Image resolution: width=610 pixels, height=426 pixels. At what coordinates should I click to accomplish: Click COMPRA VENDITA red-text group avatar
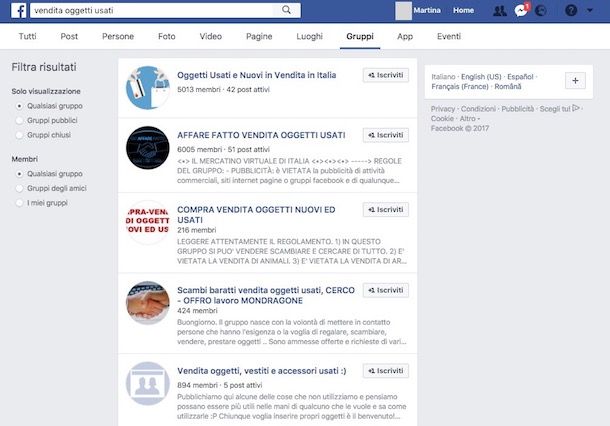point(148,223)
